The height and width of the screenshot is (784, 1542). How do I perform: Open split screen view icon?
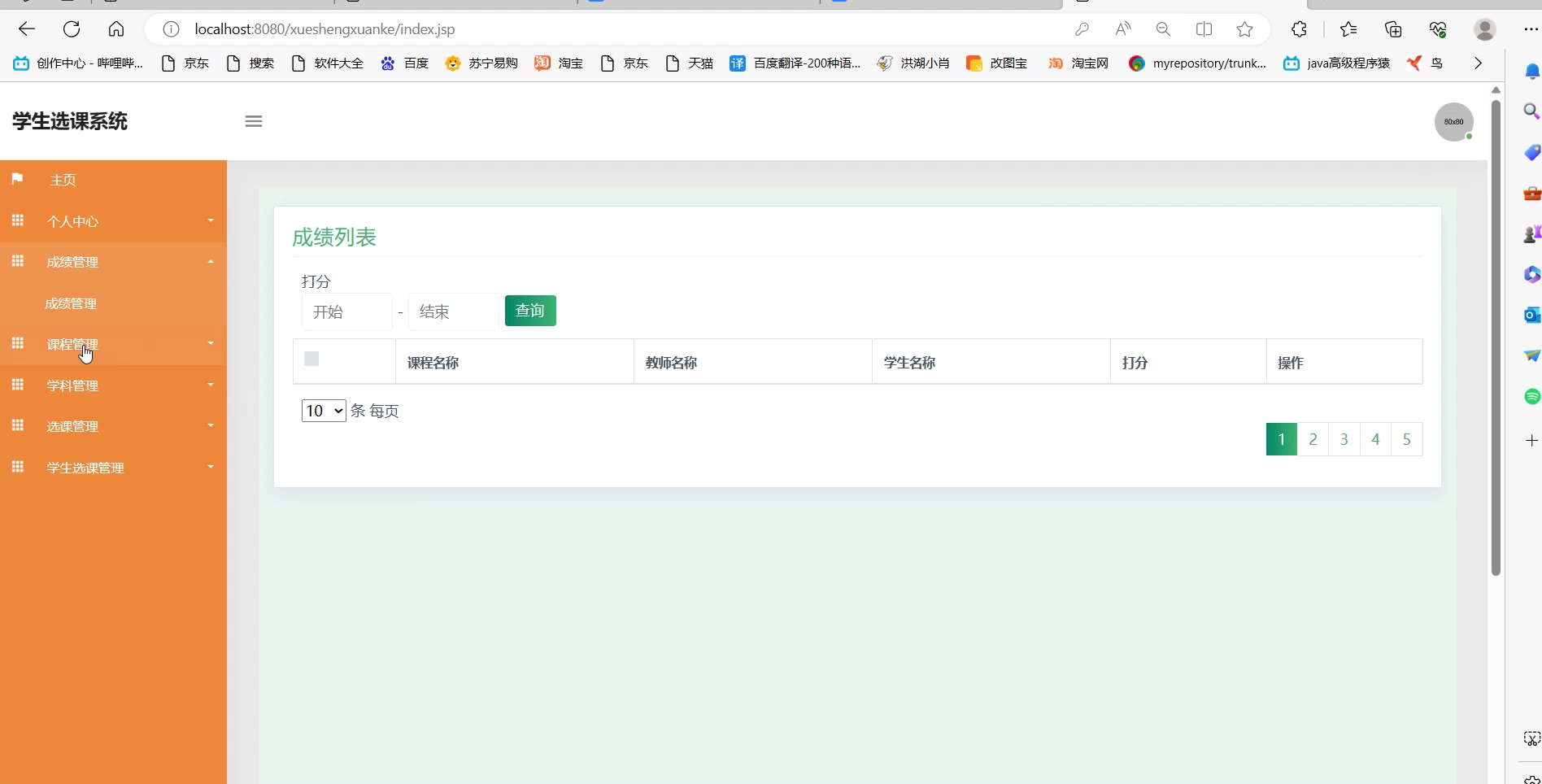(x=1204, y=29)
